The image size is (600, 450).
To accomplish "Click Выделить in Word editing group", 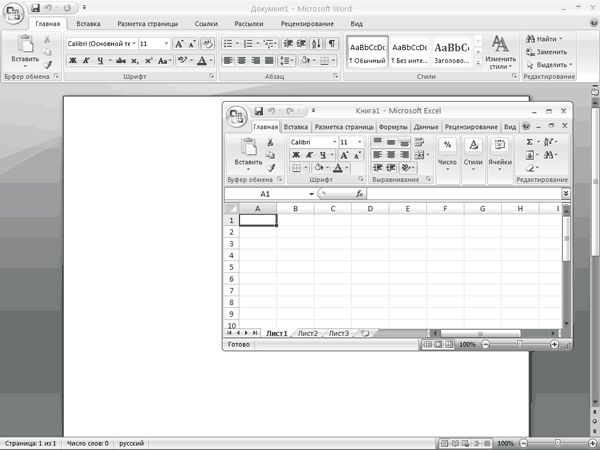I will point(549,65).
